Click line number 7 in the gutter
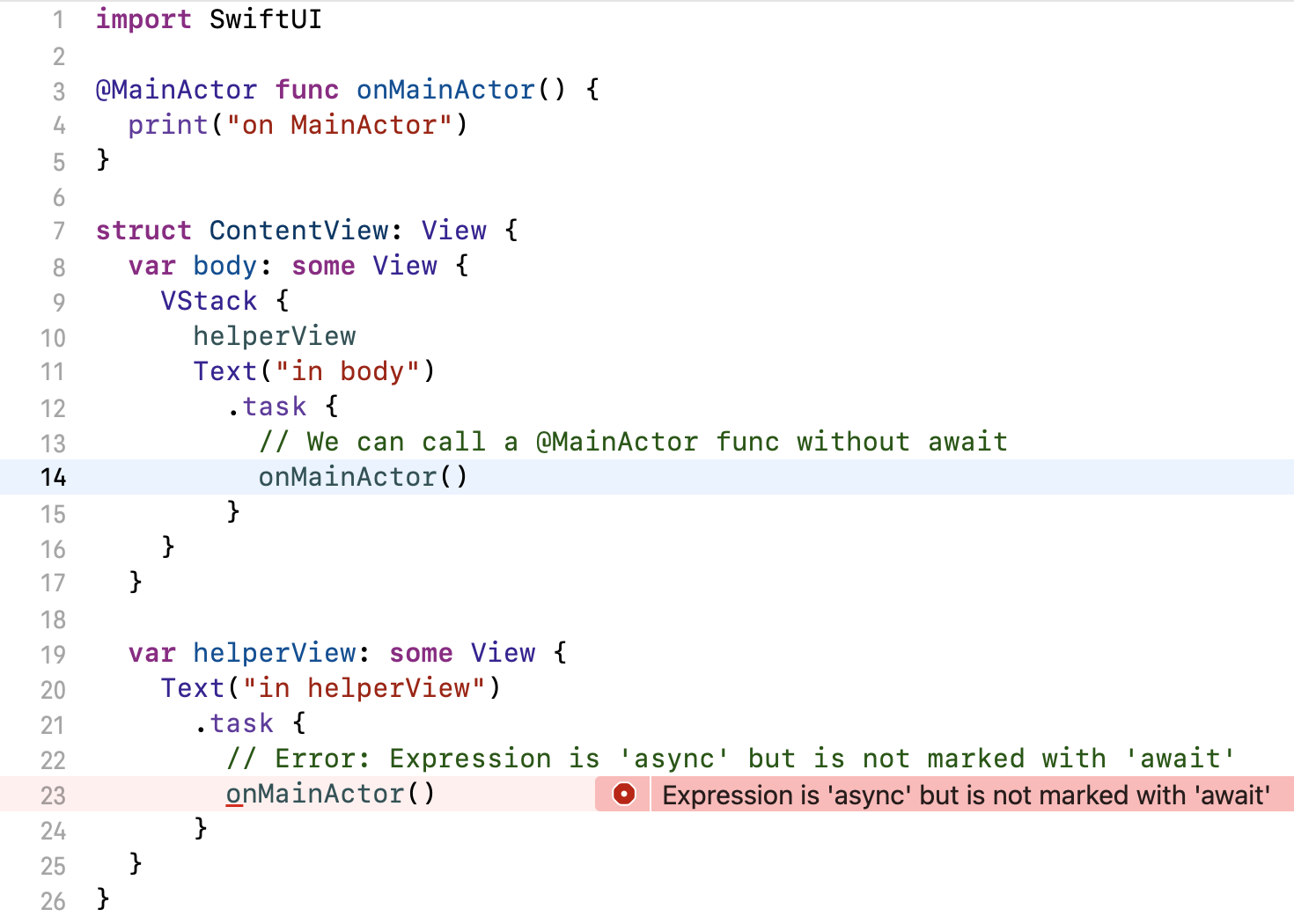 (x=59, y=231)
